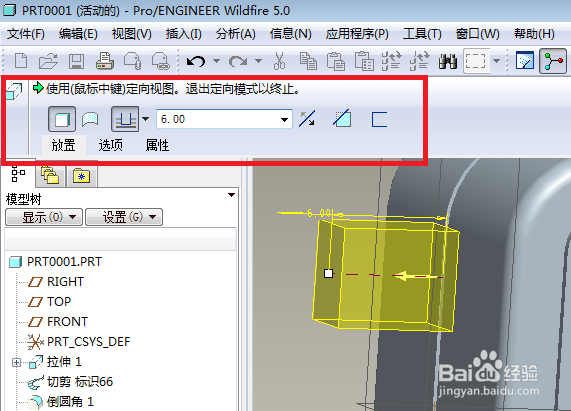This screenshot has width=571, height=411.
Task: Click the Undo arrow icon
Action: [196, 61]
